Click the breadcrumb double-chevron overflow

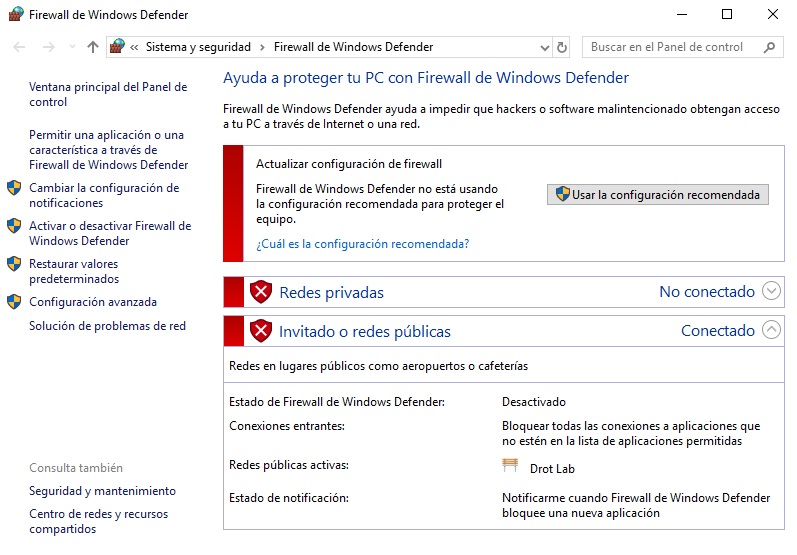[134, 47]
